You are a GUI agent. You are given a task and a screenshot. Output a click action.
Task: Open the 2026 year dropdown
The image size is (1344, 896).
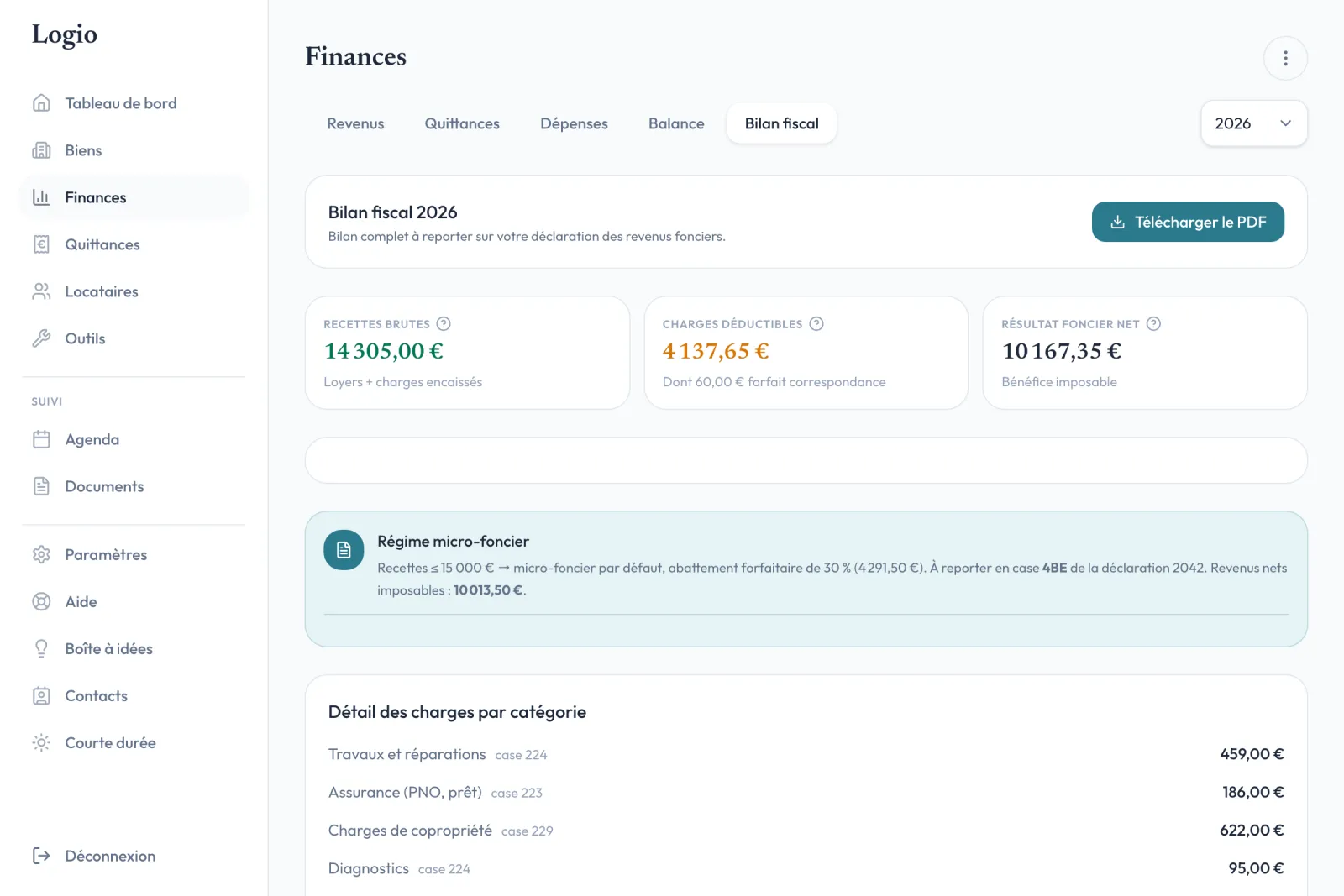point(1253,123)
